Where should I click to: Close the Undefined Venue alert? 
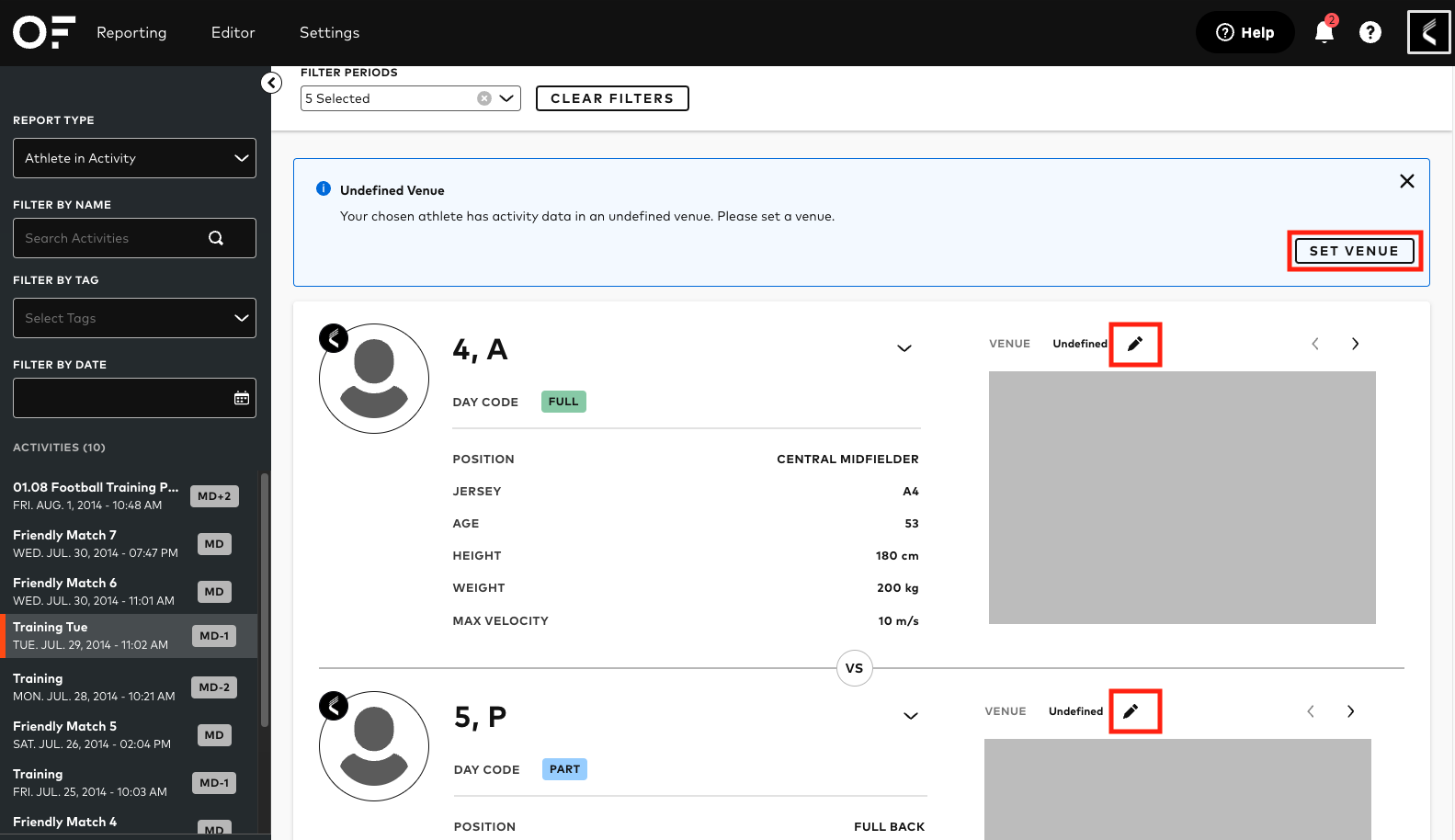[1406, 181]
